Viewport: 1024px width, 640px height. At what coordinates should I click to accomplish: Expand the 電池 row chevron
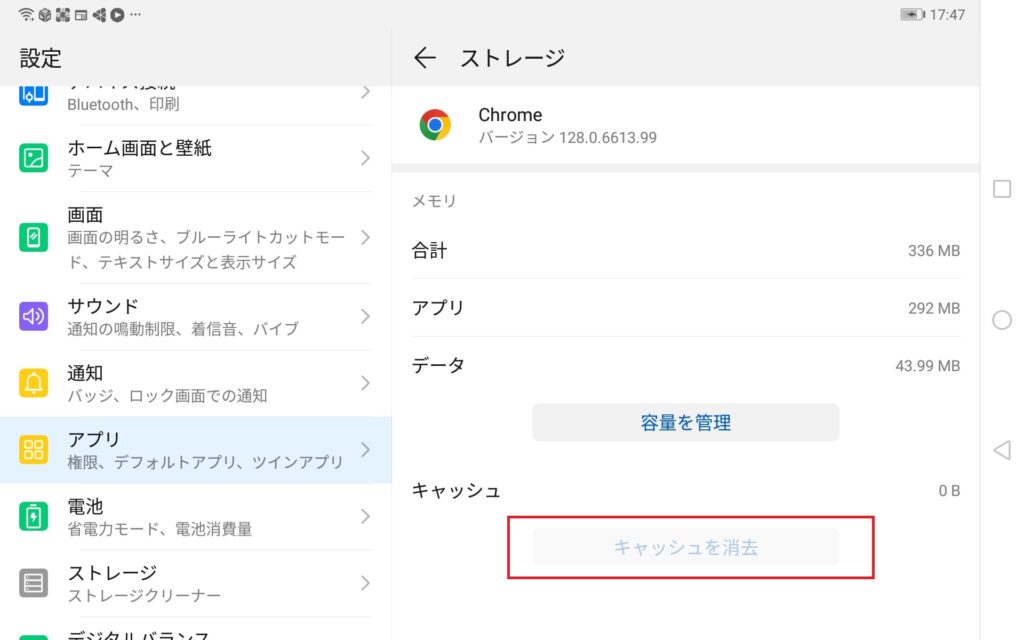coord(365,517)
